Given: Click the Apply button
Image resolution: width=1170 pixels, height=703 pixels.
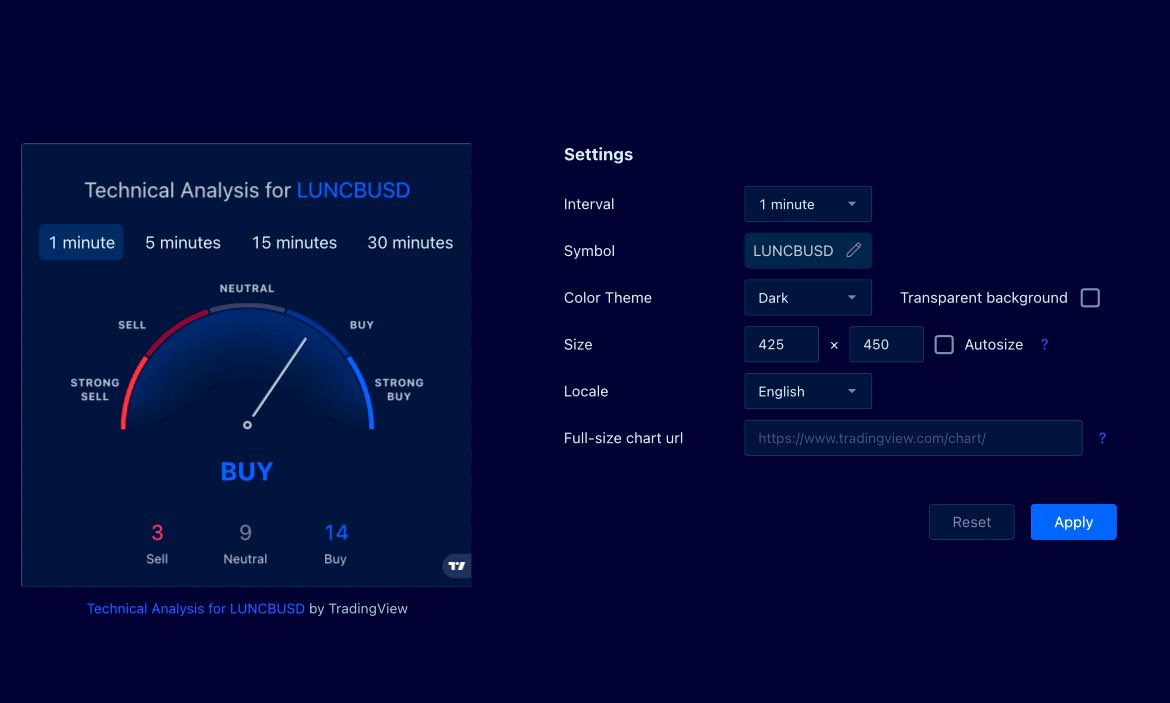Looking at the screenshot, I should click(x=1074, y=522).
